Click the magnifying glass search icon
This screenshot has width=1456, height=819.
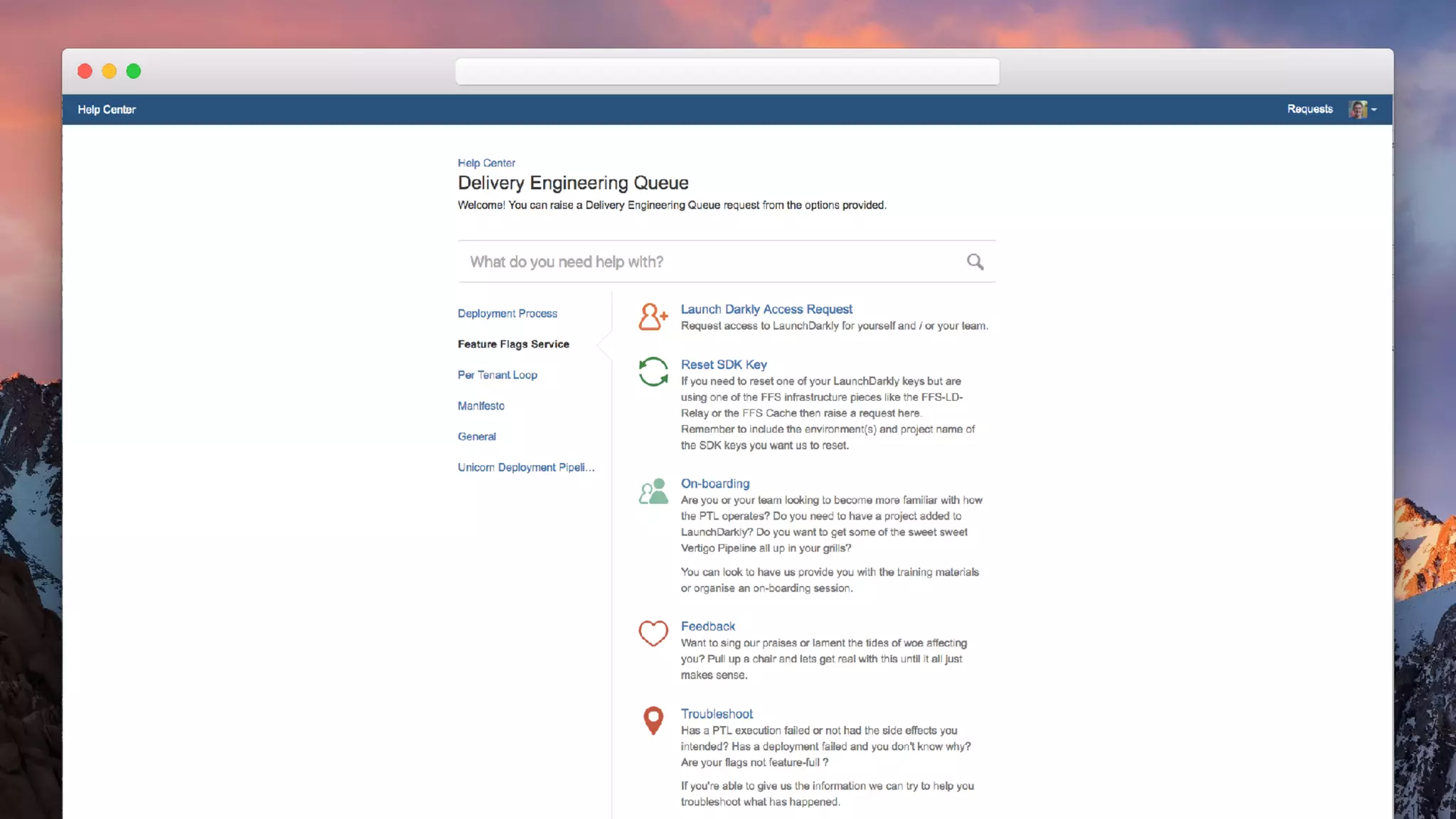975,262
